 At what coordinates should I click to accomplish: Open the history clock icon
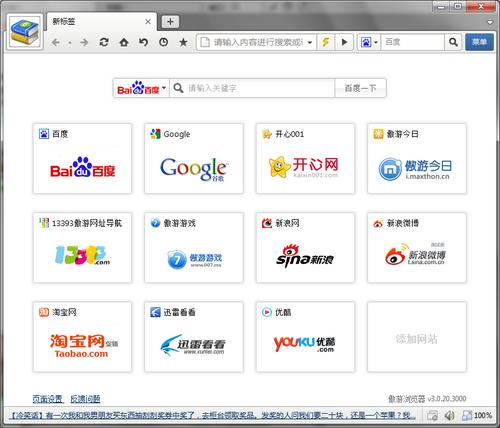(x=163, y=42)
